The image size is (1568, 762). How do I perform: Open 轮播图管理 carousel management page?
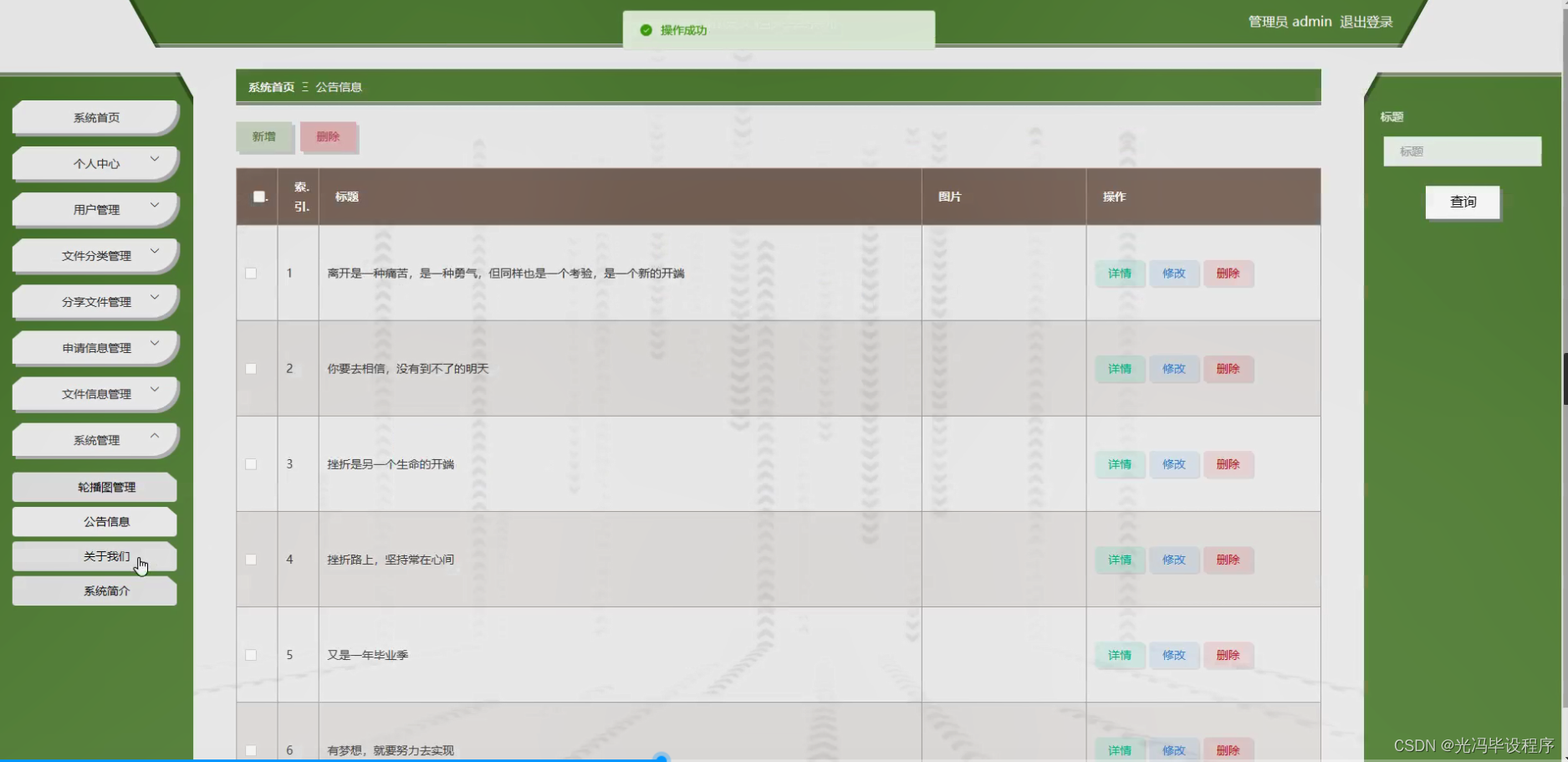[94, 487]
